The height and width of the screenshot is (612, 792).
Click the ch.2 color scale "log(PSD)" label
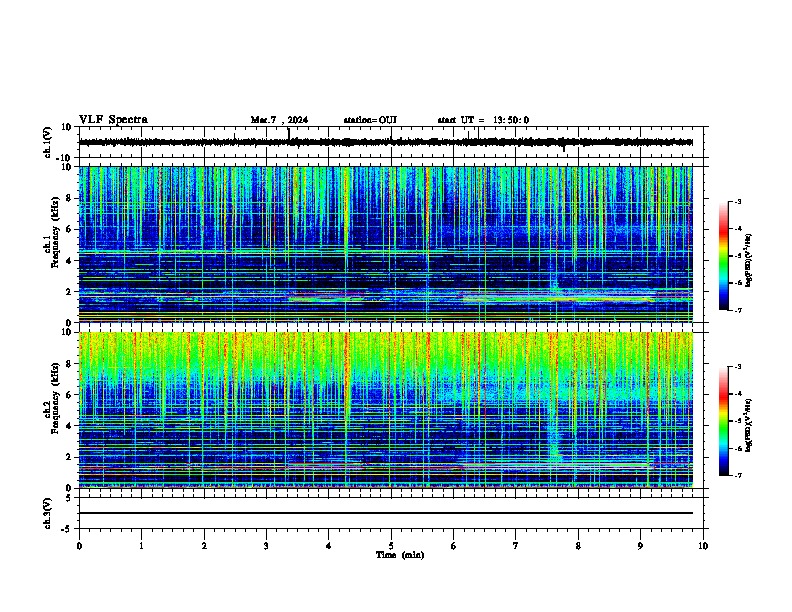(x=749, y=425)
